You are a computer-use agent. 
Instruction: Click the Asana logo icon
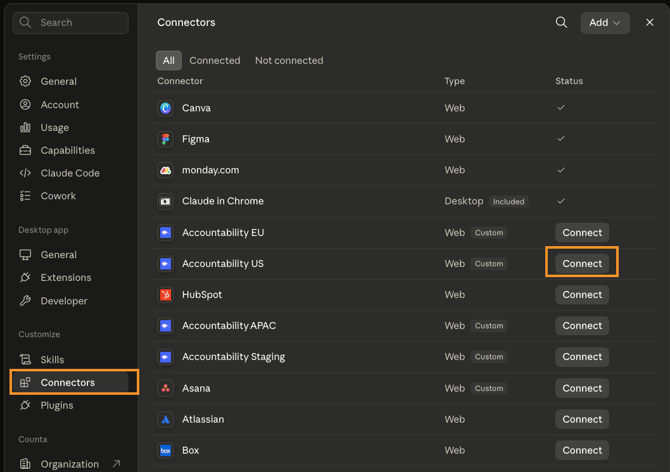(165, 388)
